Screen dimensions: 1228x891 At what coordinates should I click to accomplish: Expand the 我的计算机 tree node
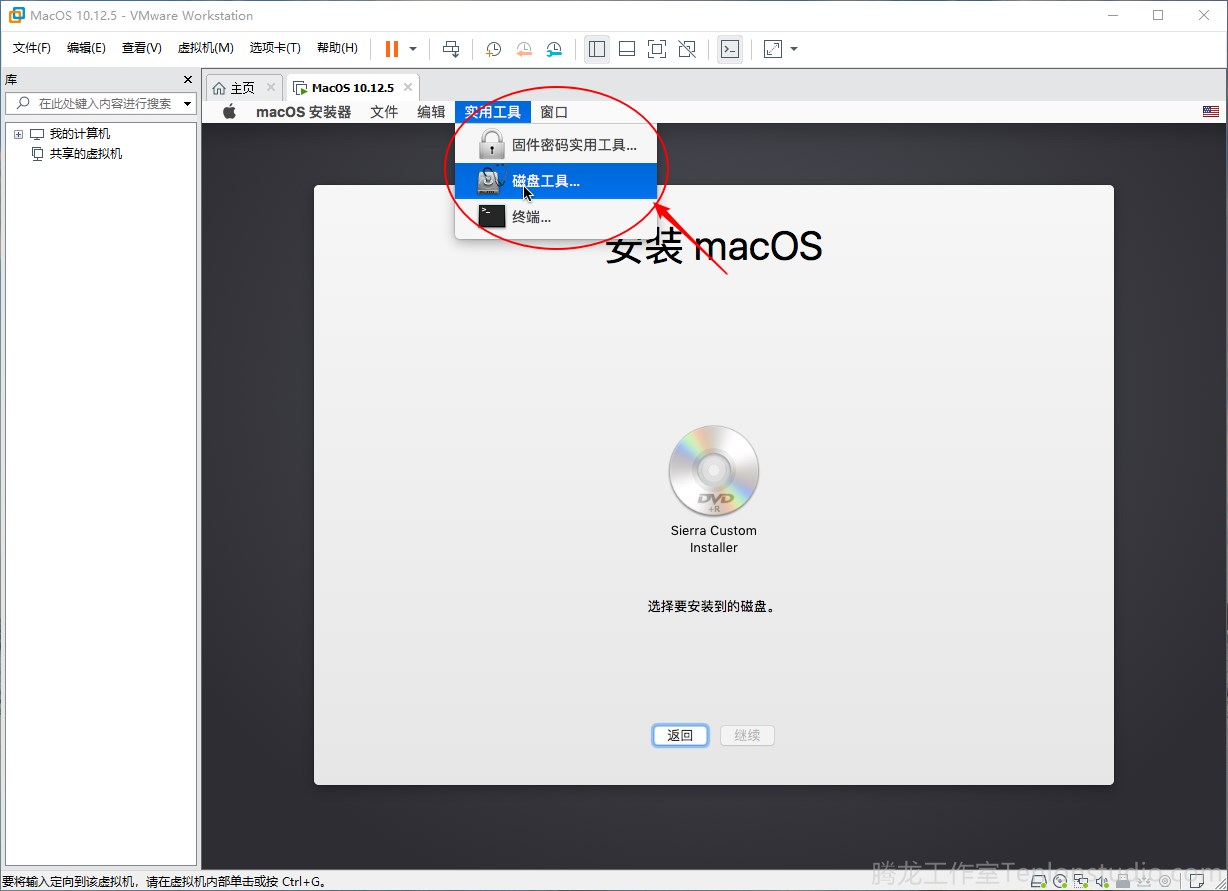(18, 134)
